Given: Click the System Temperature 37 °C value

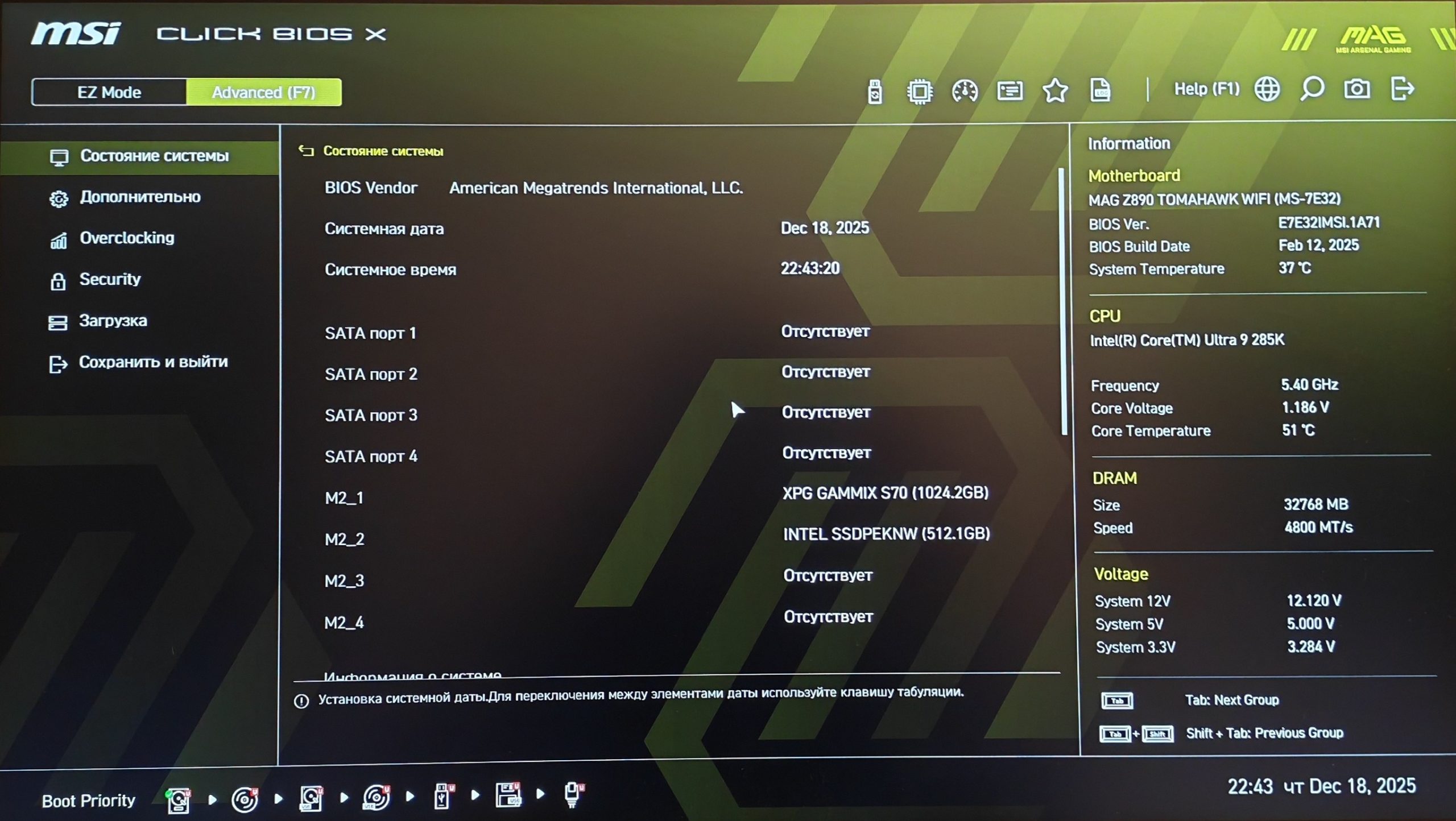Looking at the screenshot, I should (x=1295, y=268).
